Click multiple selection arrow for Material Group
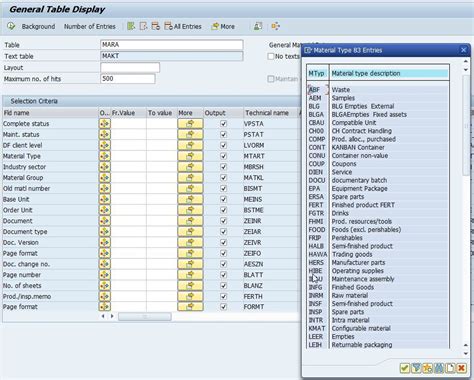Image resolution: width=474 pixels, height=380 pixels. tap(190, 178)
